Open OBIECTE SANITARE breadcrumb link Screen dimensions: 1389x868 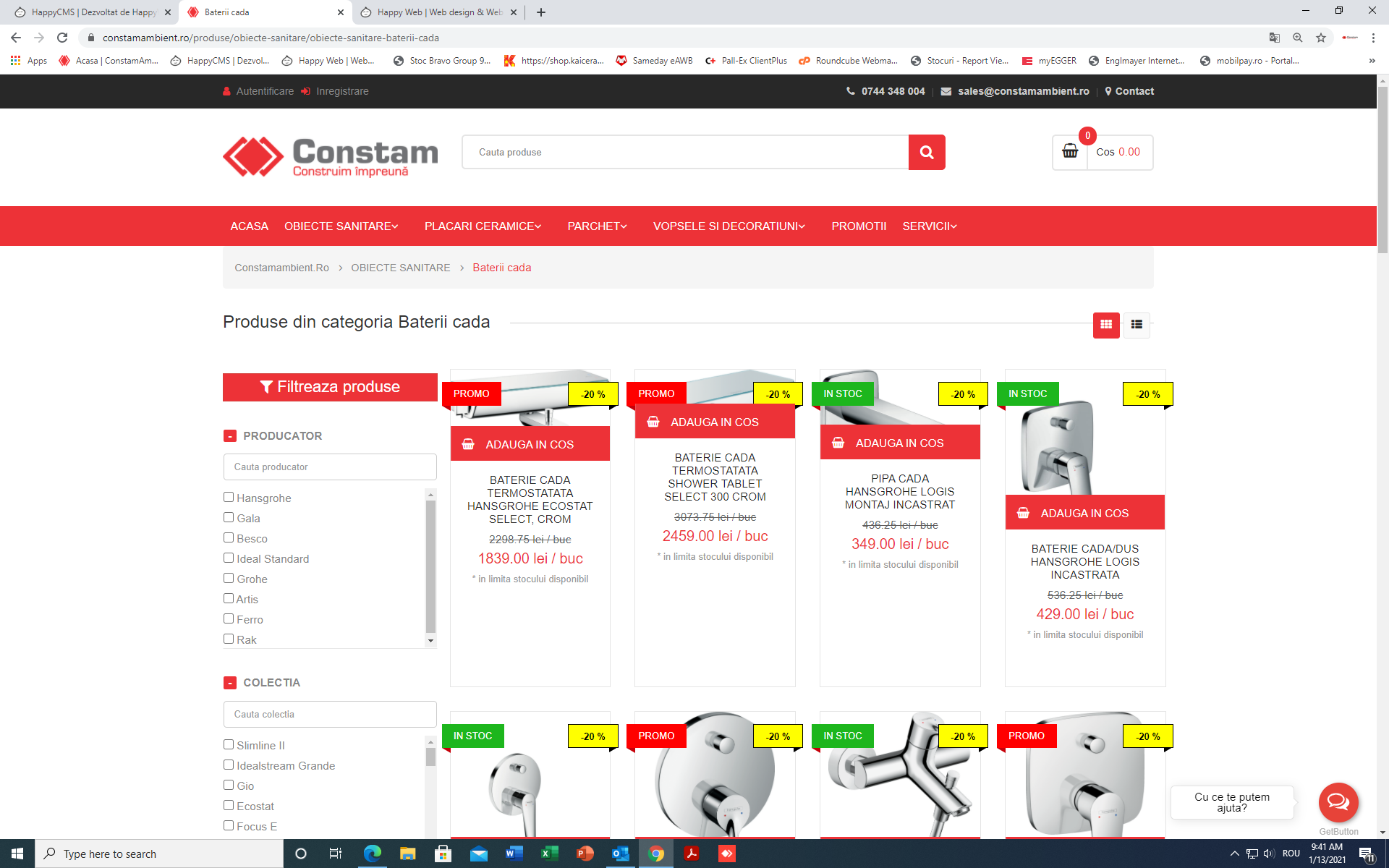pyautogui.click(x=400, y=268)
